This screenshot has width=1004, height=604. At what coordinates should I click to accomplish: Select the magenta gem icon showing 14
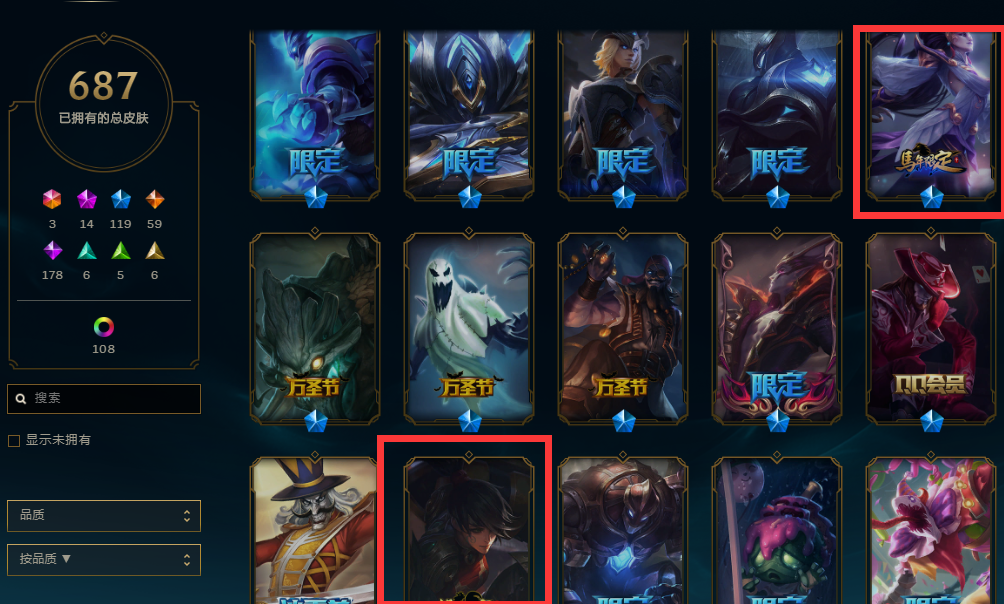click(86, 199)
